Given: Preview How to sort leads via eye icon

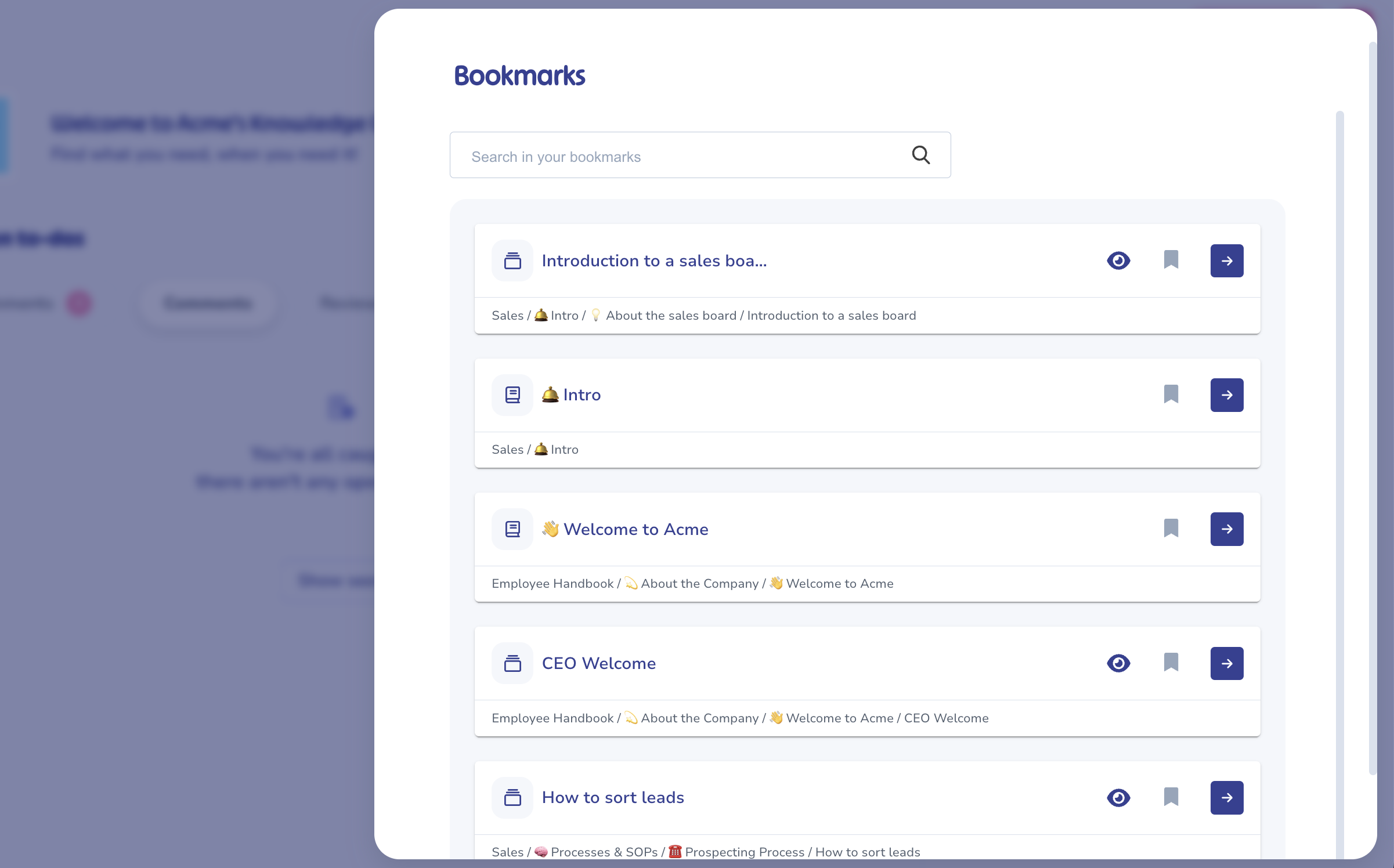Looking at the screenshot, I should coord(1118,798).
